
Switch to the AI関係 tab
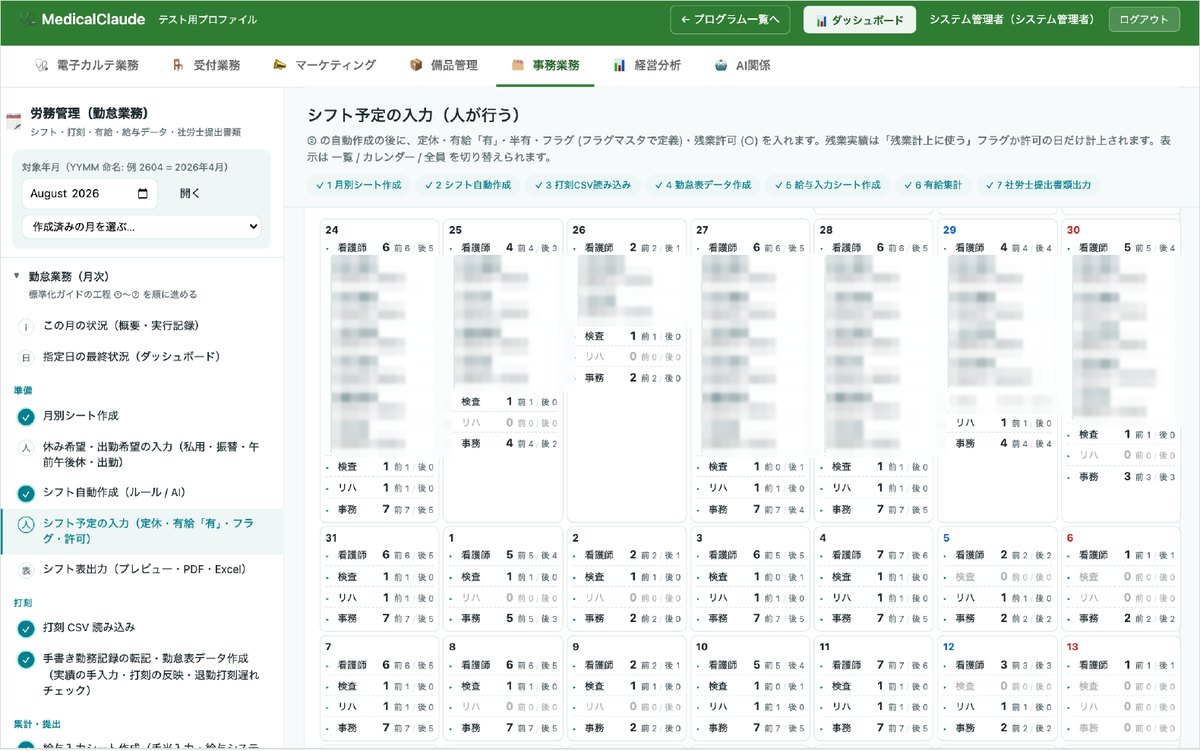tap(742, 65)
